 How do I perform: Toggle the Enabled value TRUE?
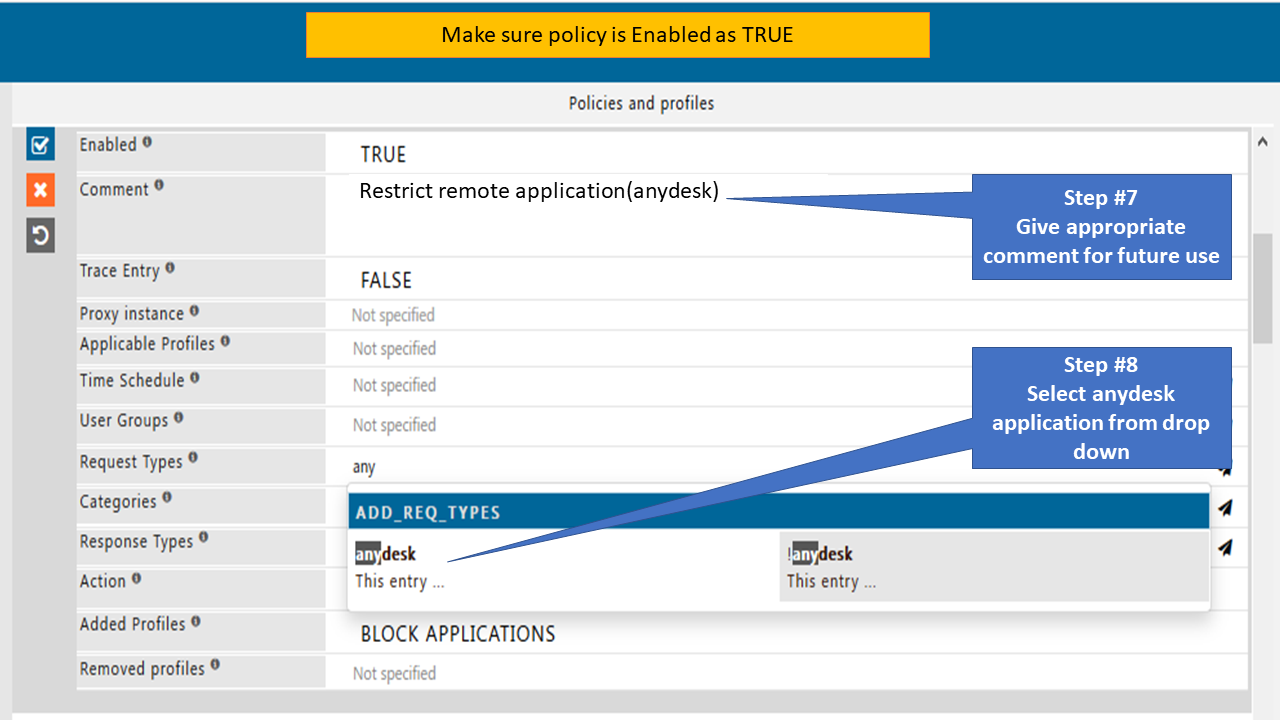[x=383, y=155]
